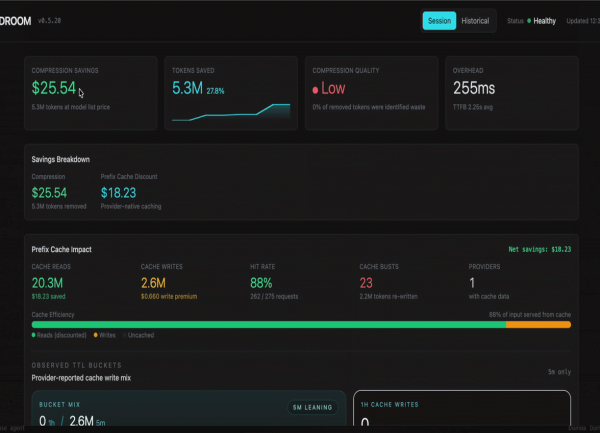
Task: Click the $0.660 write premium caption
Action: tap(169, 296)
